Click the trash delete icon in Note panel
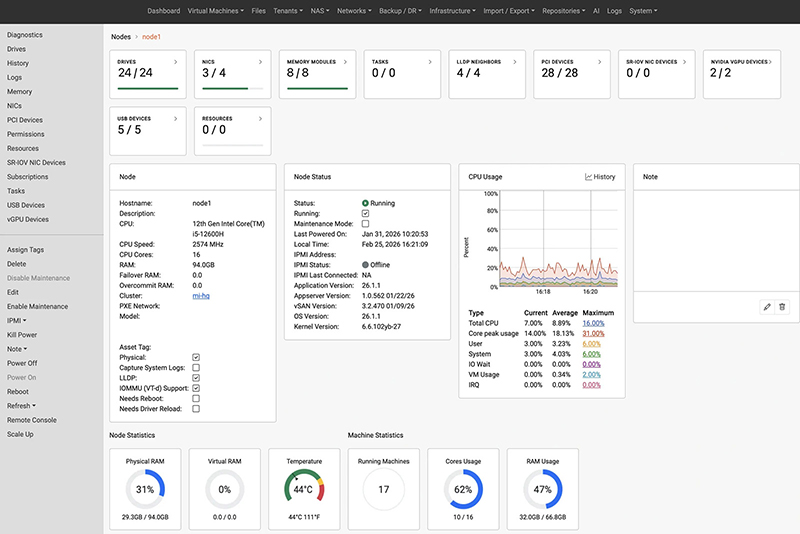Screen dimensions: 800x534 782,307
